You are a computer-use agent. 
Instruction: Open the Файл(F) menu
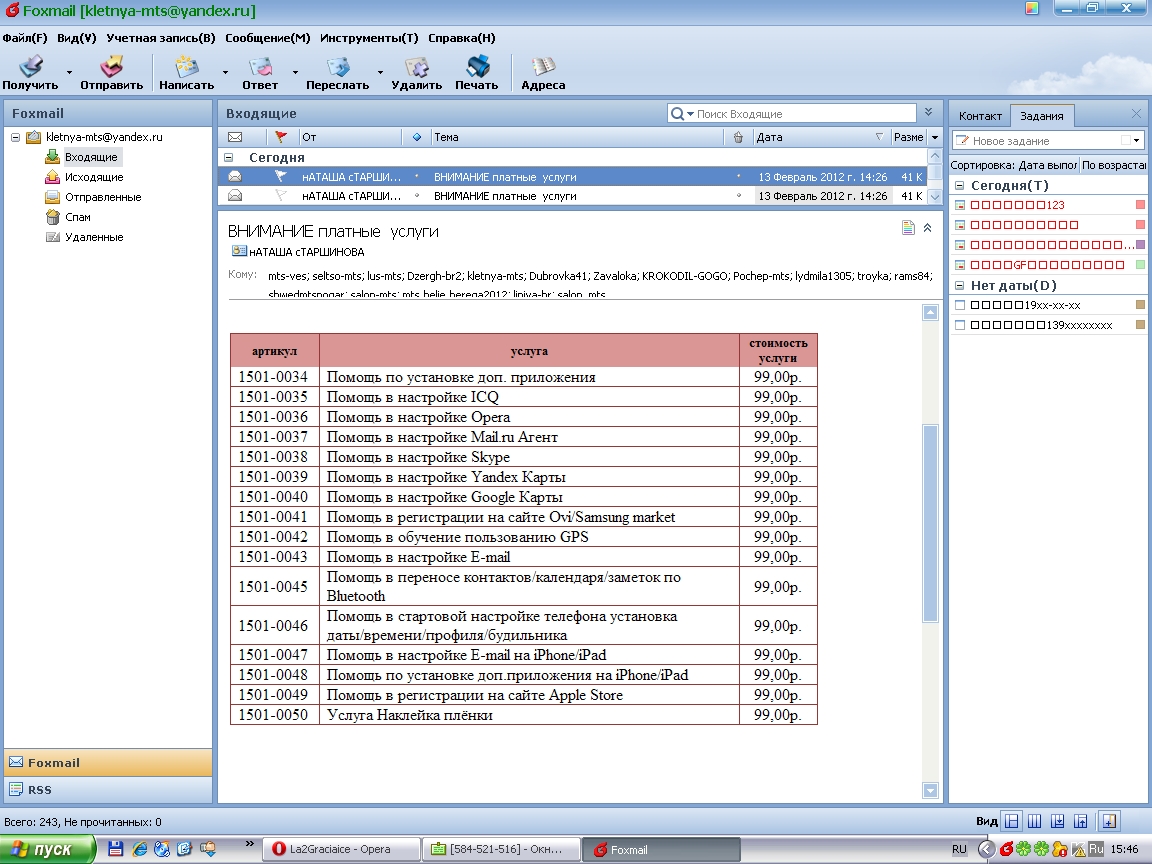click(x=25, y=38)
